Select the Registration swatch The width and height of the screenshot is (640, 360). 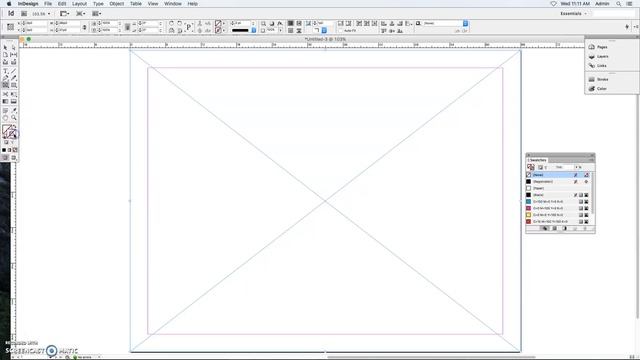click(x=558, y=181)
